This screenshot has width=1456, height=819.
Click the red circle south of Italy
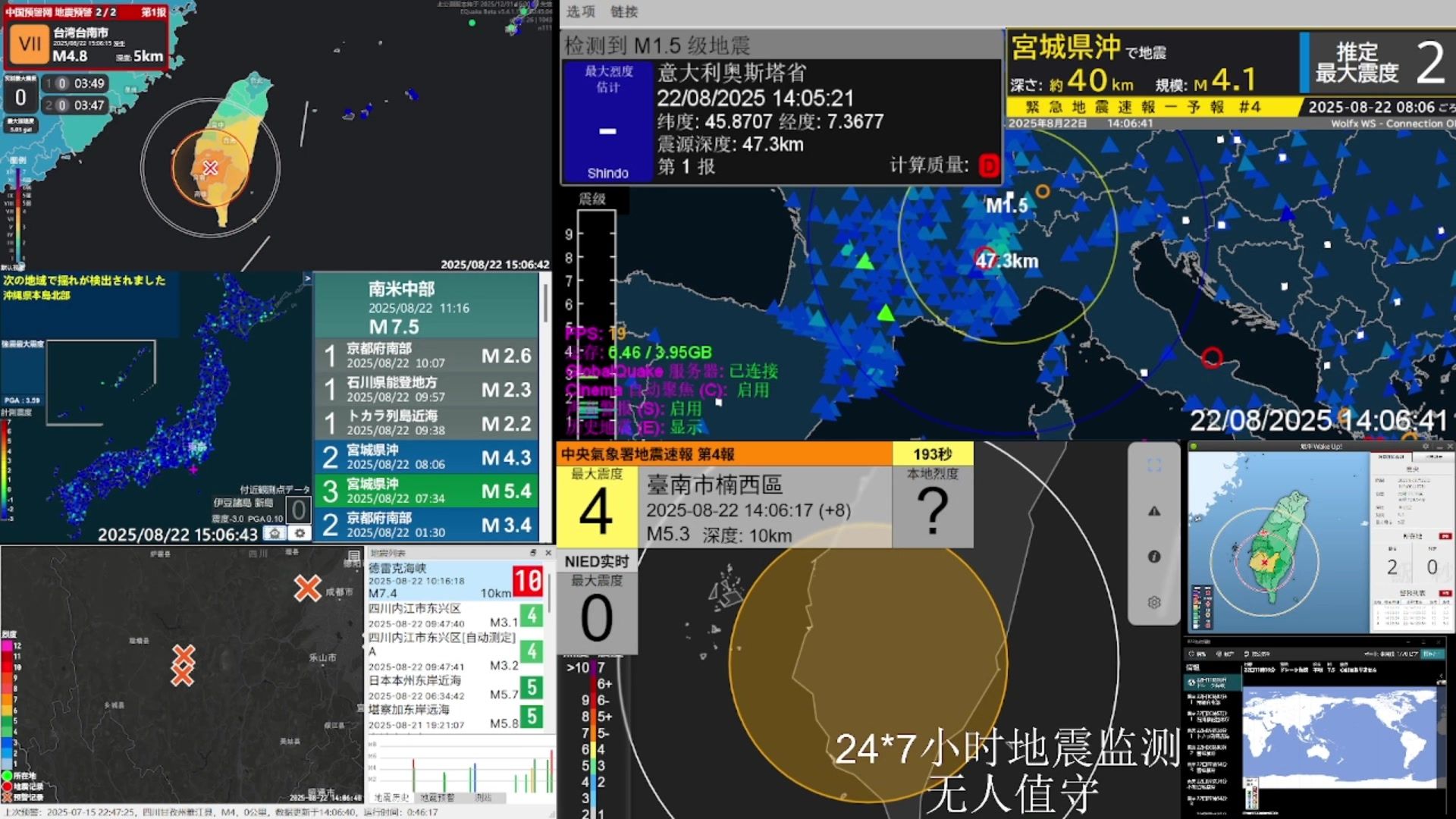tap(1212, 357)
